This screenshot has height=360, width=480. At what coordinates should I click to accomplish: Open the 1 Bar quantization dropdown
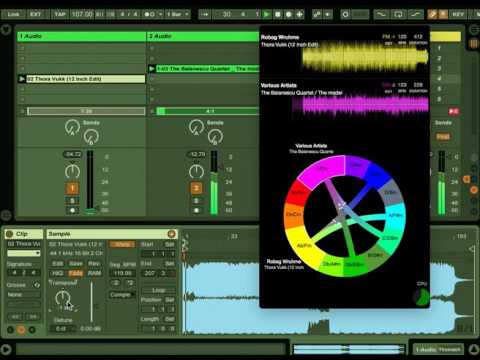click(177, 14)
